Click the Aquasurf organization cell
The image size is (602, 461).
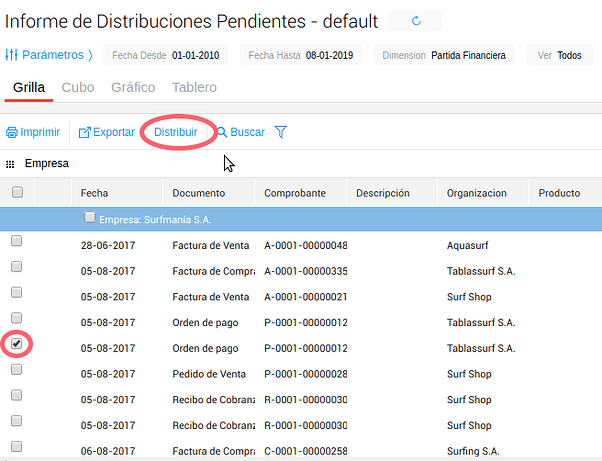point(467,245)
